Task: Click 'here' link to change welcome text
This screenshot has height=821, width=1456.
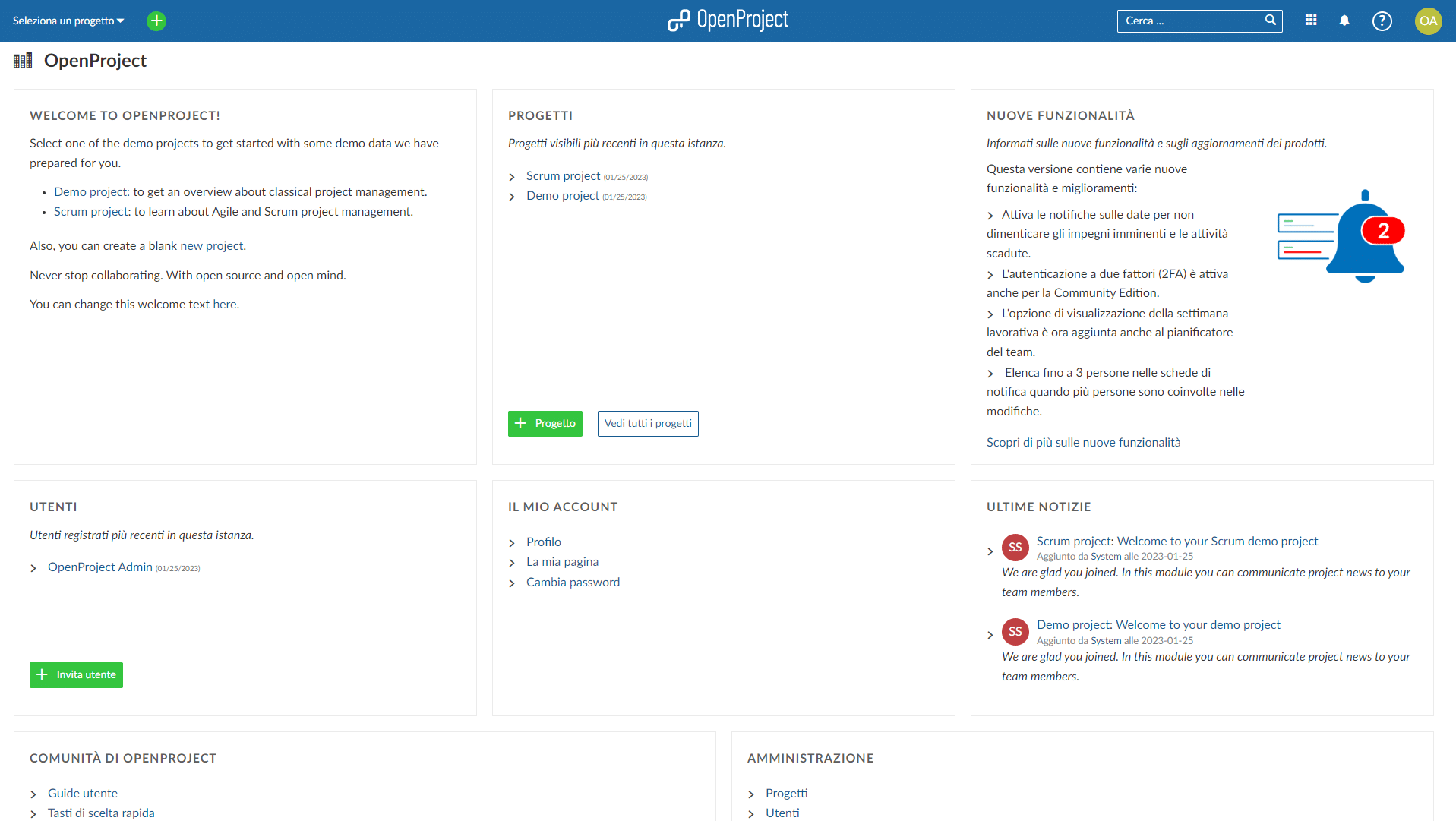Action: [x=224, y=305]
